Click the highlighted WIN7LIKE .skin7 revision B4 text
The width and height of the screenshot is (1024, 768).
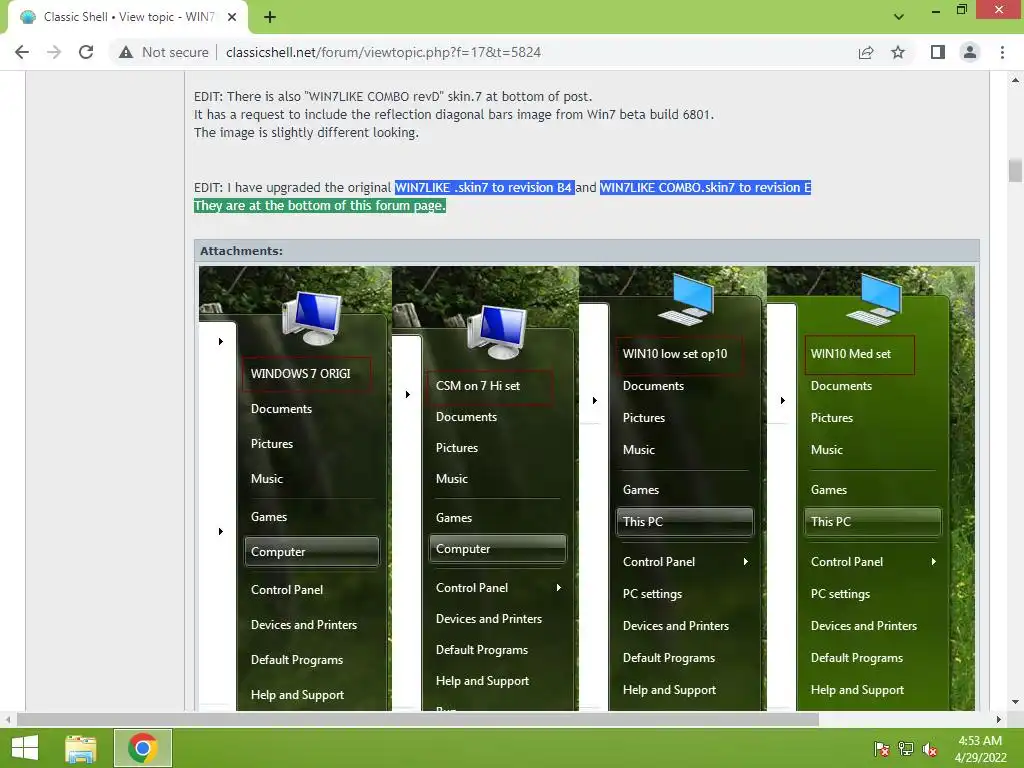(484, 187)
